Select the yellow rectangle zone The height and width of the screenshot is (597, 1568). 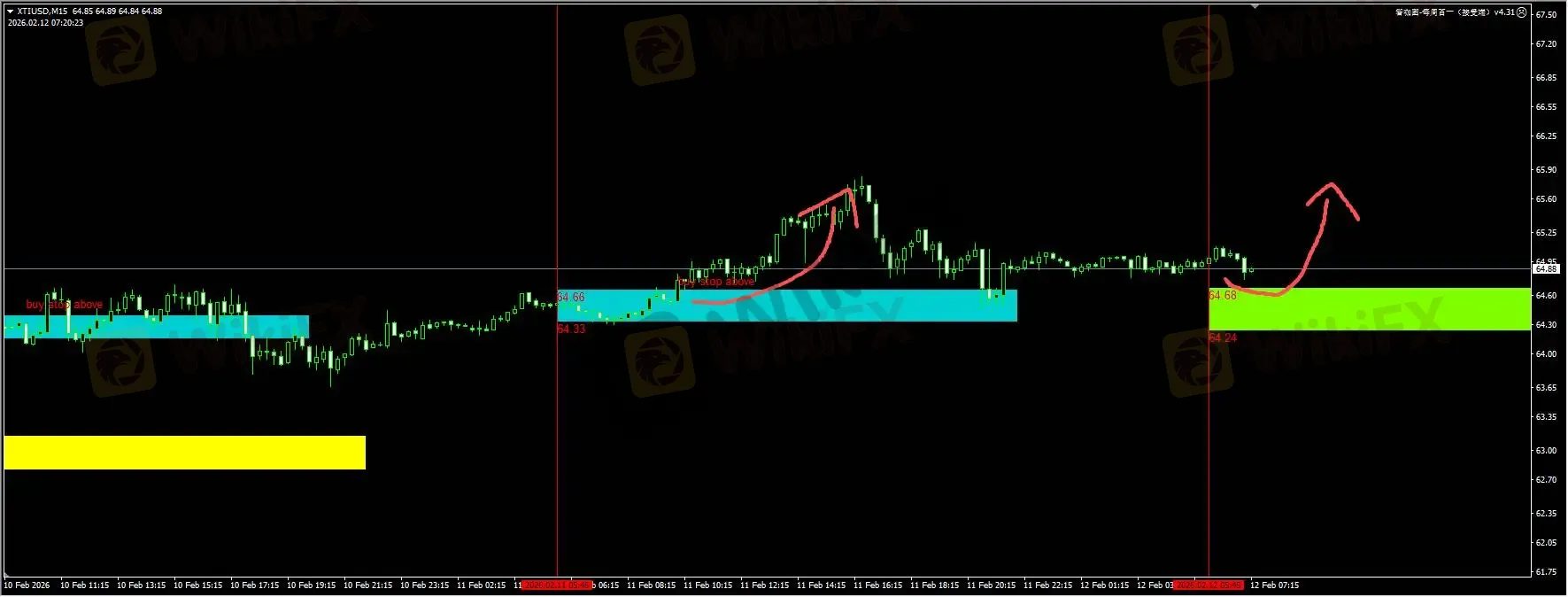pos(185,453)
